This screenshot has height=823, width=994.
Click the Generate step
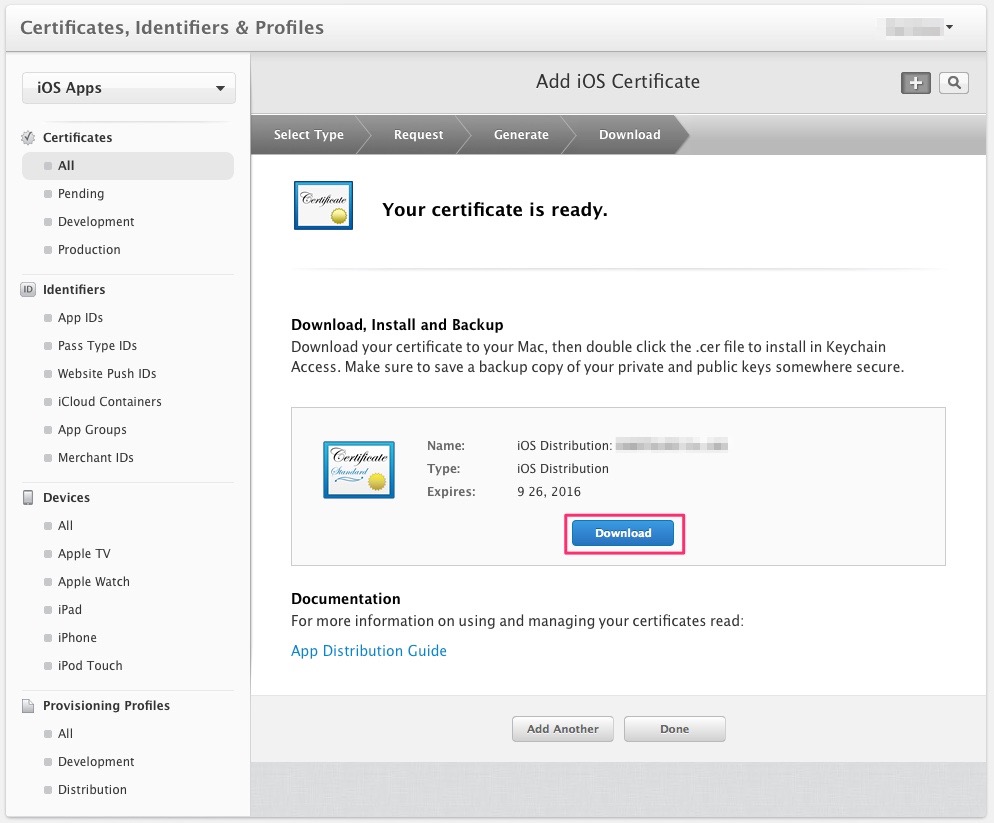point(521,134)
